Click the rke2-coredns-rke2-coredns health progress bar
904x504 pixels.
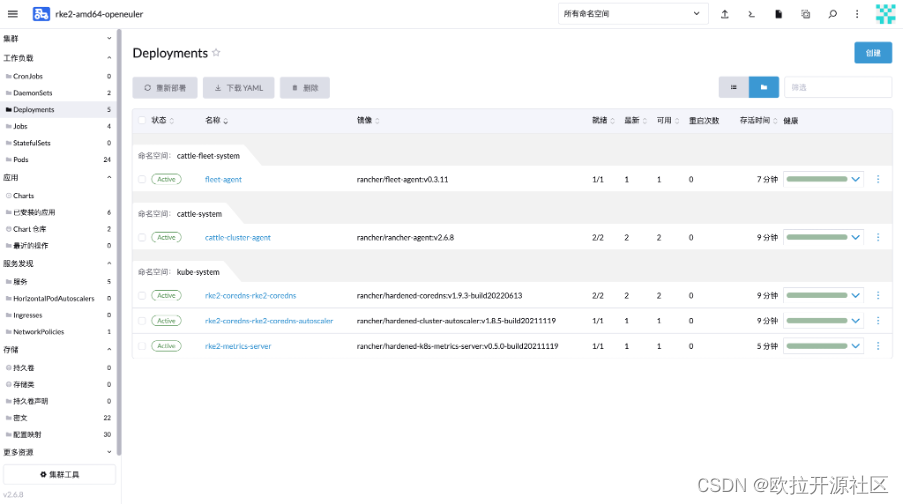tap(817, 295)
